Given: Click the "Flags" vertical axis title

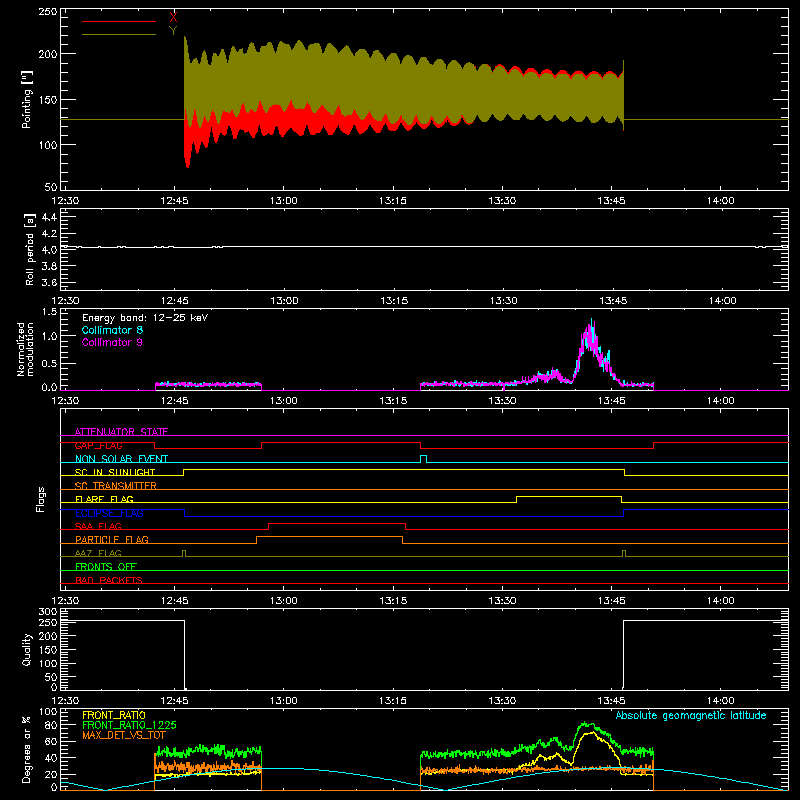Looking at the screenshot, I should pyautogui.click(x=41, y=499).
